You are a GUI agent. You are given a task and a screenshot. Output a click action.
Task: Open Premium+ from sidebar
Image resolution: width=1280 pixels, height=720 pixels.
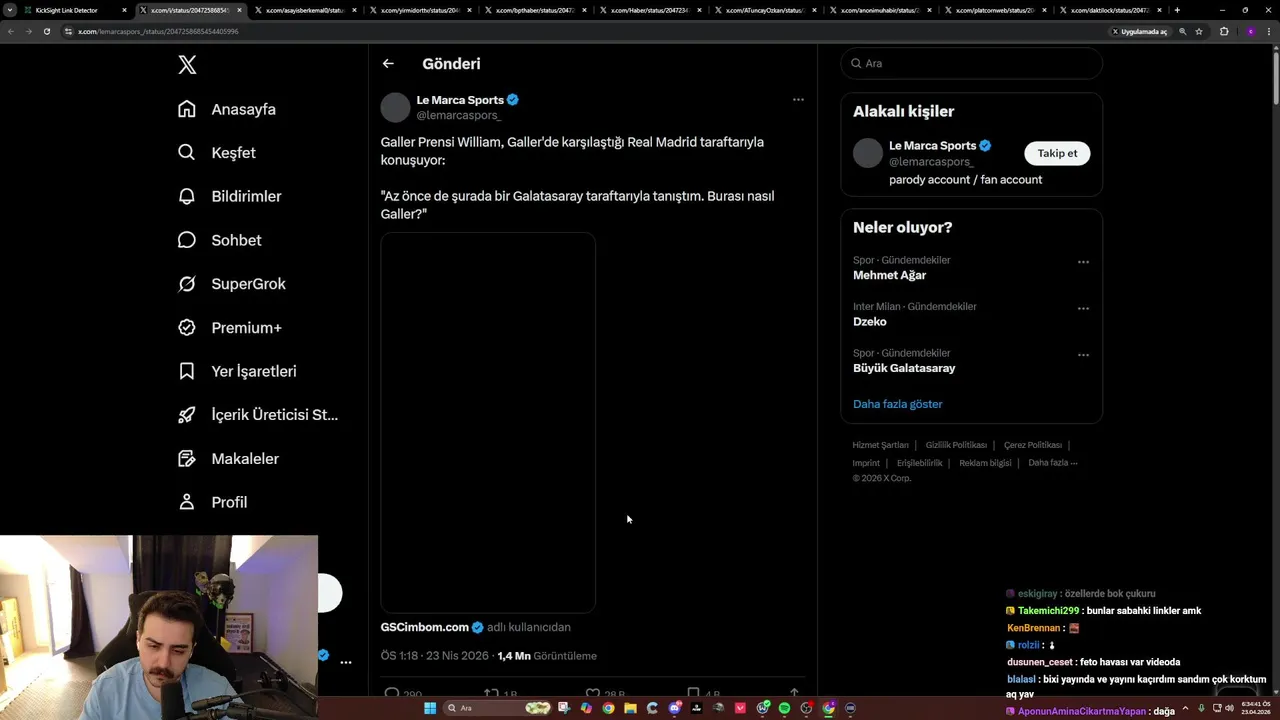pos(229,327)
